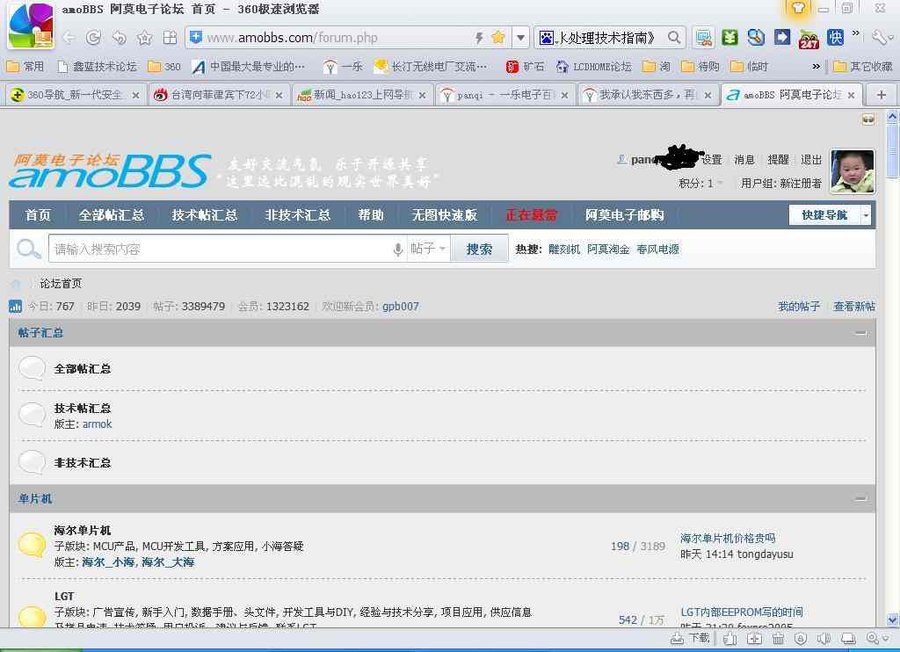
Task: Click the address bar URL field
Action: (339, 38)
